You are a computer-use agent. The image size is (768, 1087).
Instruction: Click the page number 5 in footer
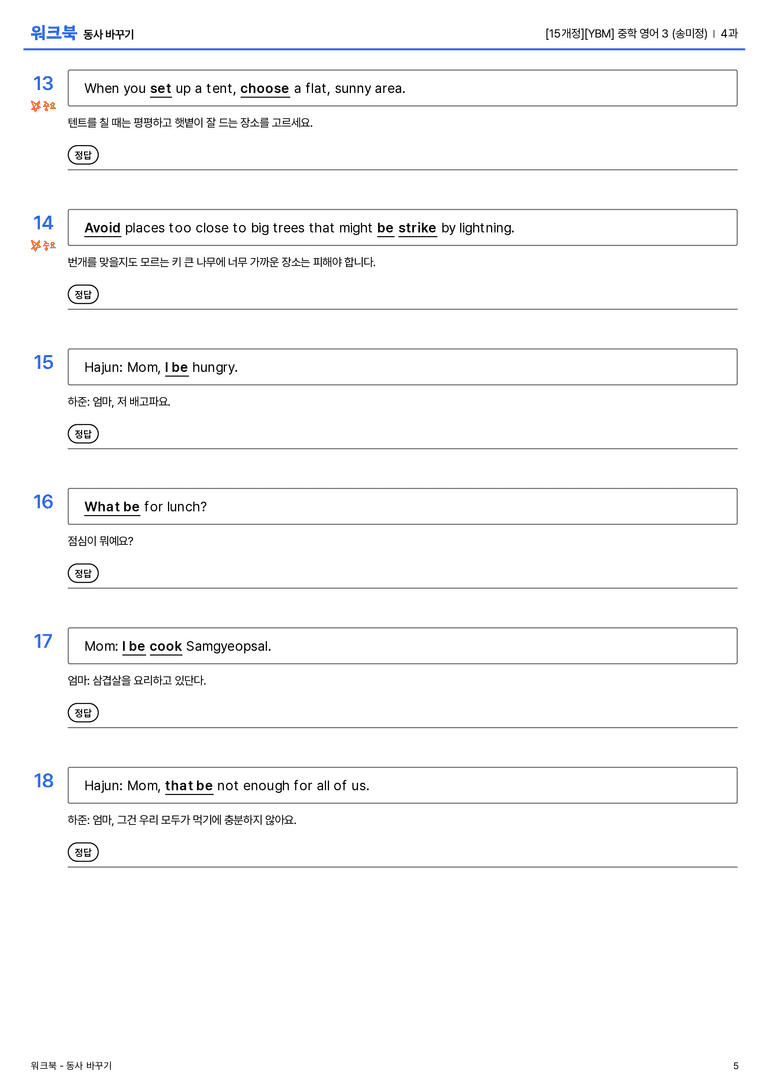735,1066
